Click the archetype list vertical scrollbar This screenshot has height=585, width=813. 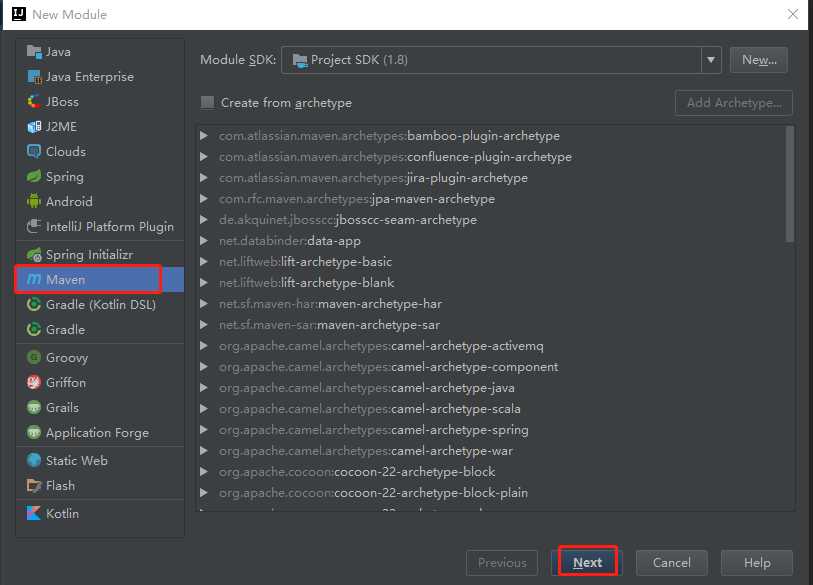tap(790, 185)
